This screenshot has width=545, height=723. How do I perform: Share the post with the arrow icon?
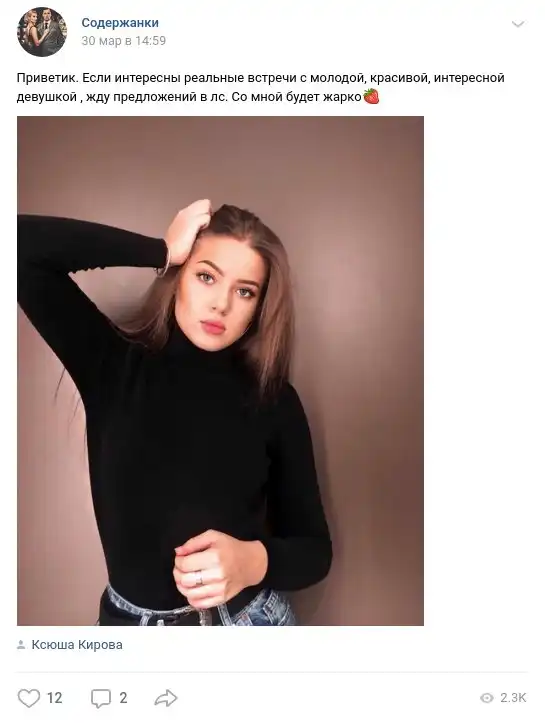166,698
